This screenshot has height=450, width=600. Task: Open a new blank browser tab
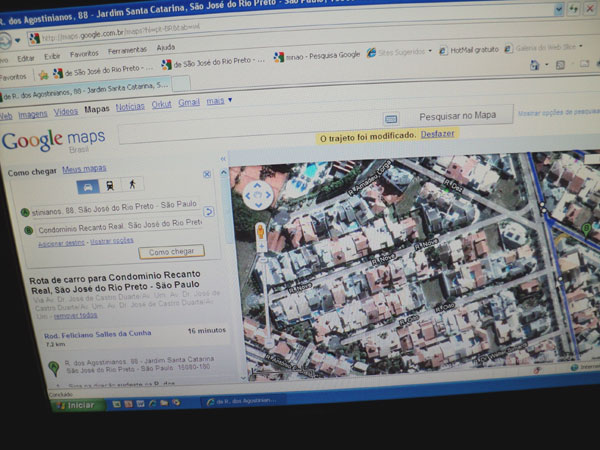pyautogui.click(x=181, y=83)
